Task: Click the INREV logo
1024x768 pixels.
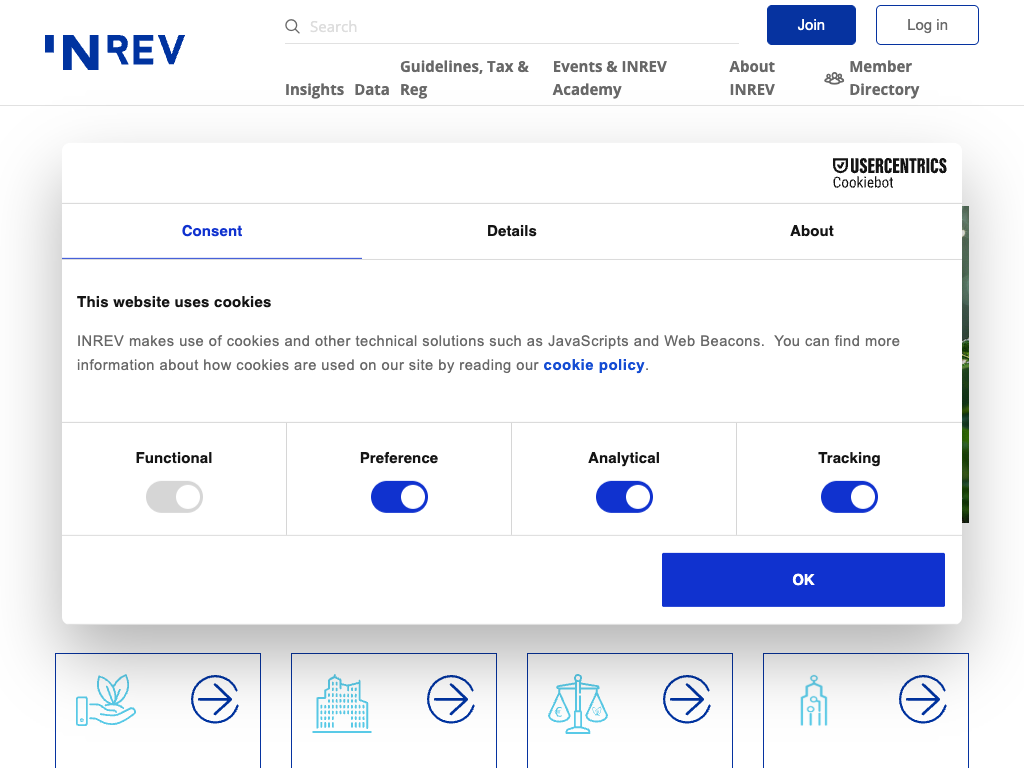Action: 115,52
